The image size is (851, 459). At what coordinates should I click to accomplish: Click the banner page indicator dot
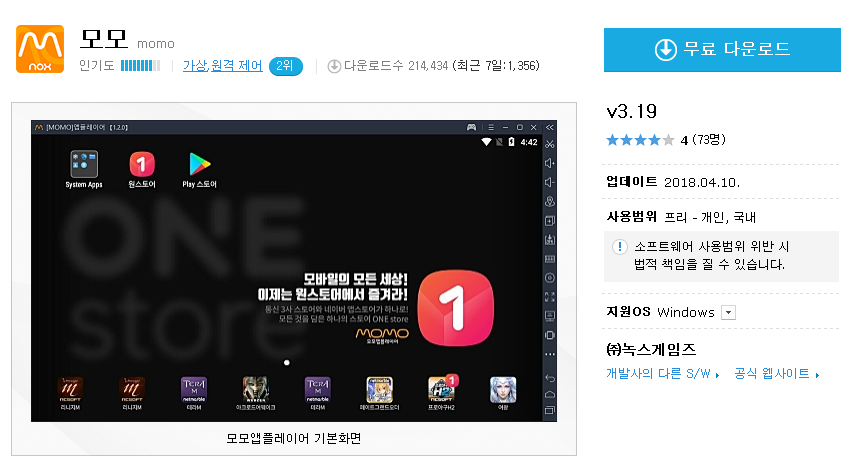tap(287, 362)
